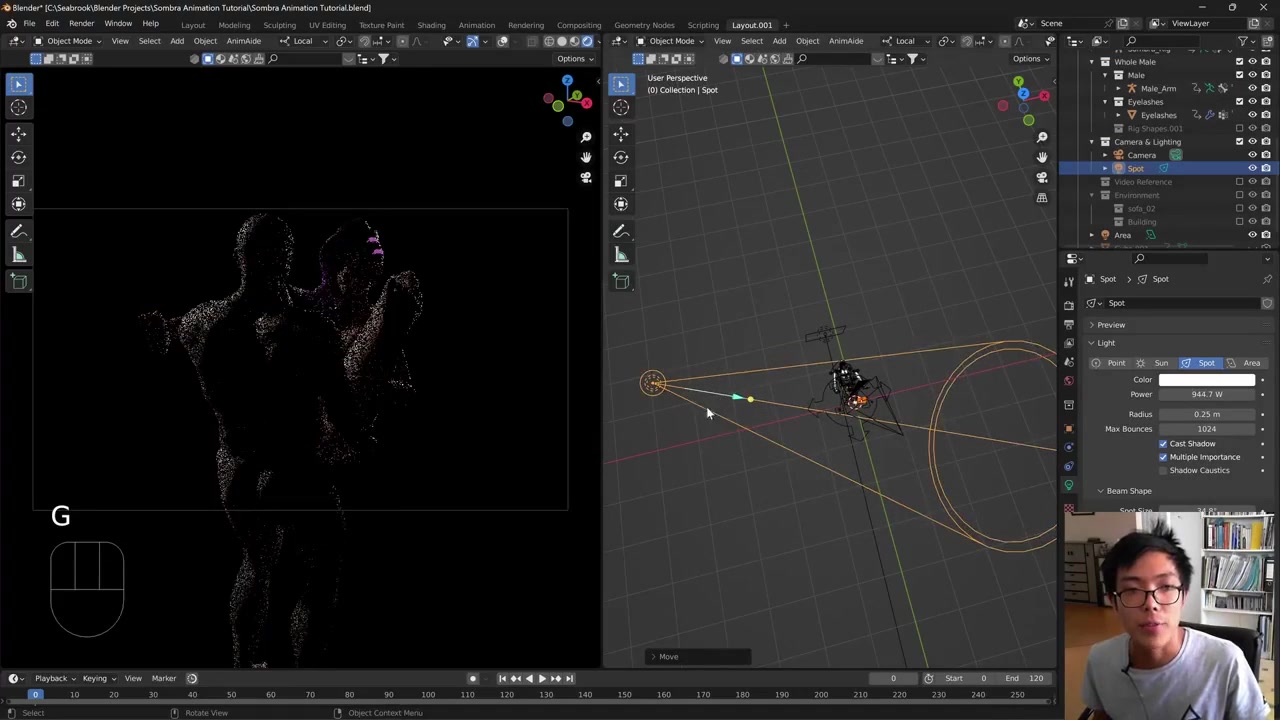Select the Annotate tool in right viewport

click(x=621, y=231)
